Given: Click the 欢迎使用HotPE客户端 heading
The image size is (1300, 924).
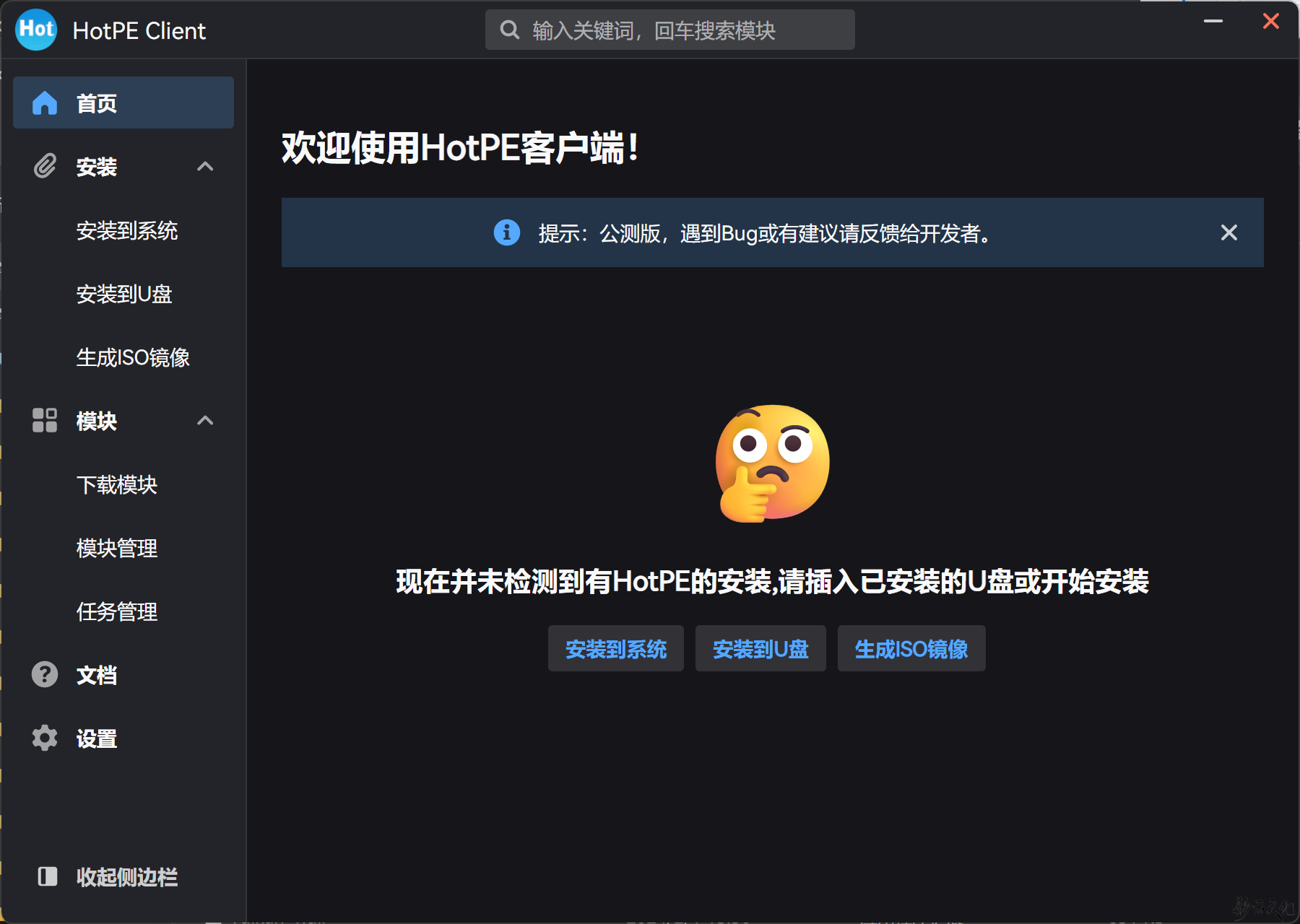Looking at the screenshot, I should coord(461,148).
